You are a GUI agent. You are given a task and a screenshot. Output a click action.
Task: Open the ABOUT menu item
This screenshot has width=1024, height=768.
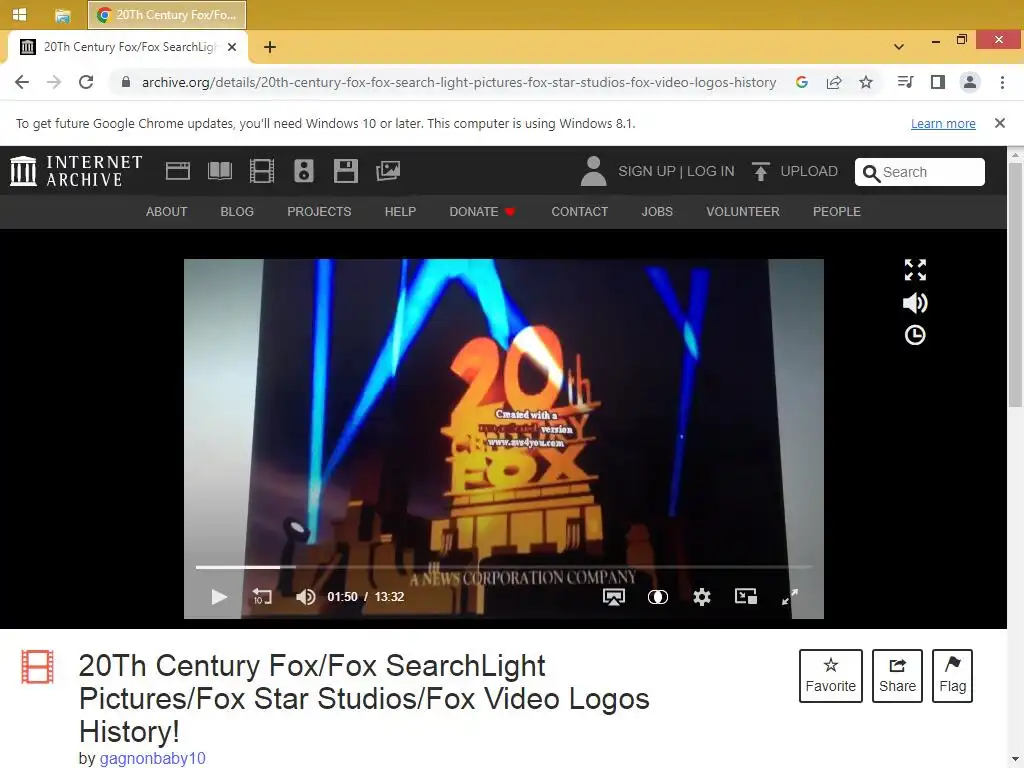167,212
